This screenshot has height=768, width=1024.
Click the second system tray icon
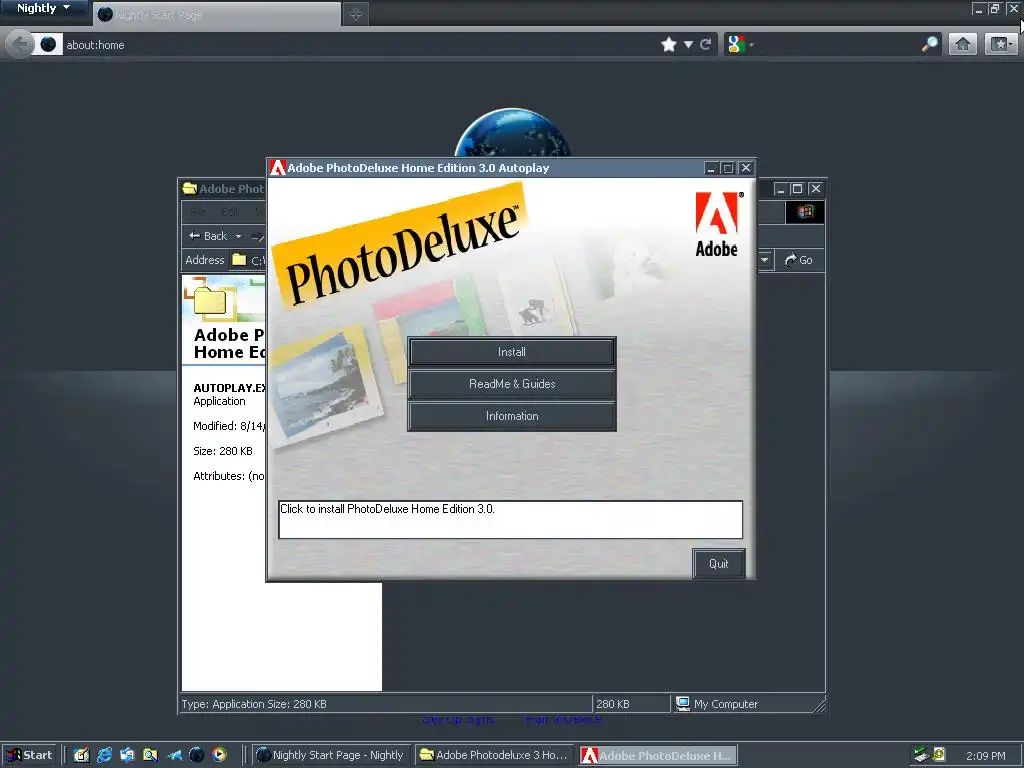pyautogui.click(x=939, y=754)
